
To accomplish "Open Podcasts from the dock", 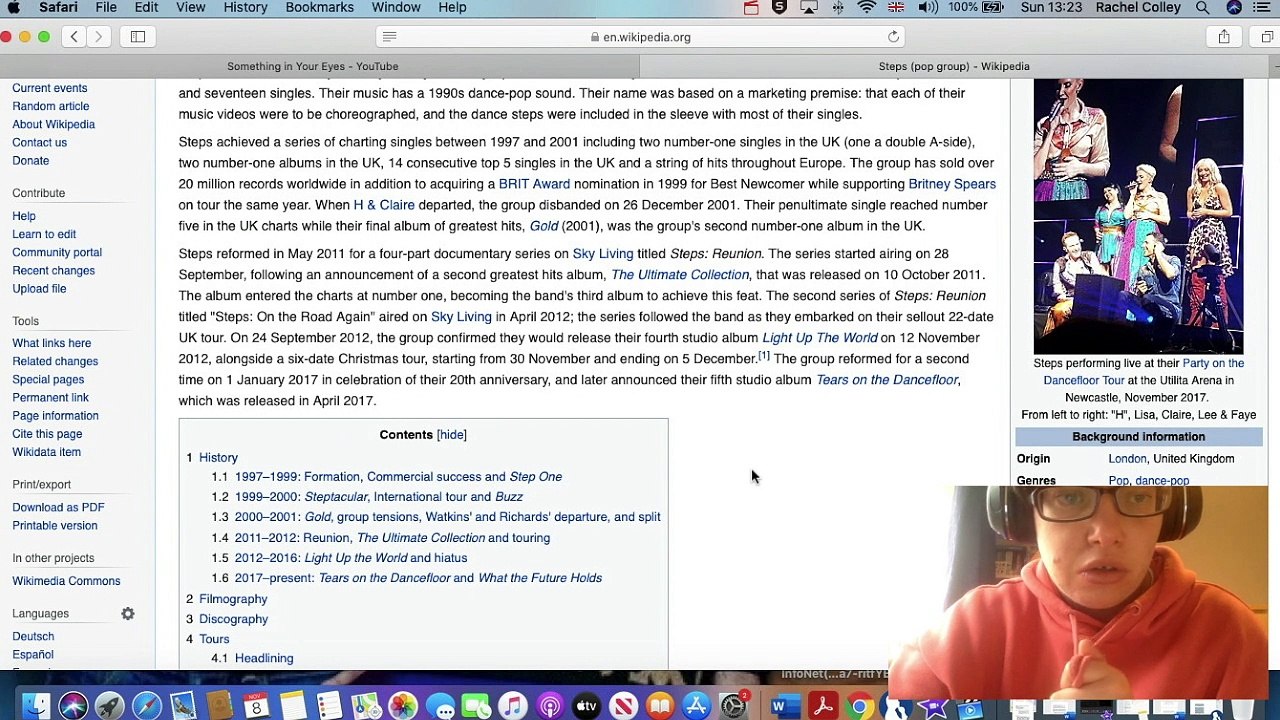I will [550, 706].
